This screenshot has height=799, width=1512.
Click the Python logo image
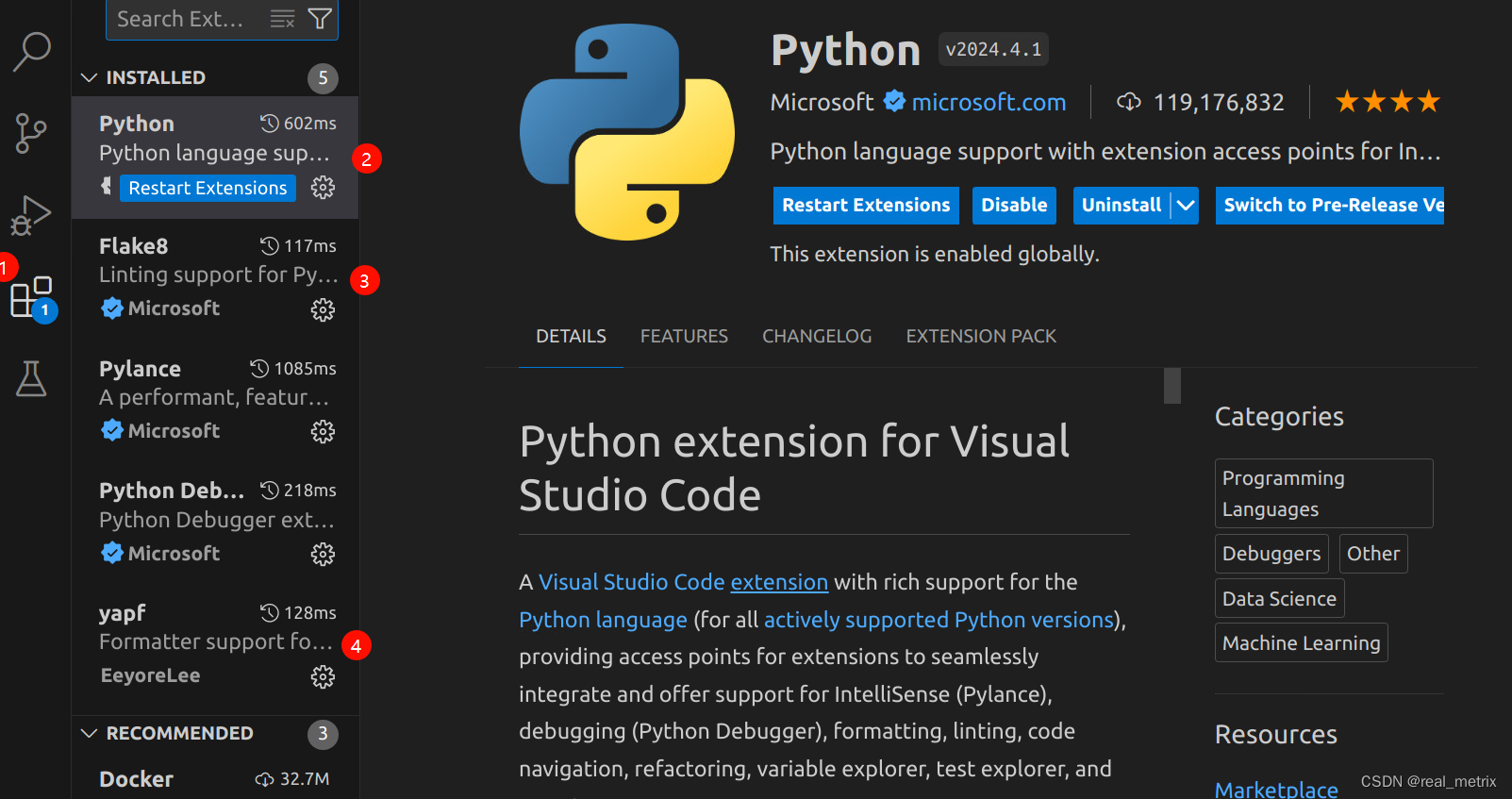click(x=627, y=132)
